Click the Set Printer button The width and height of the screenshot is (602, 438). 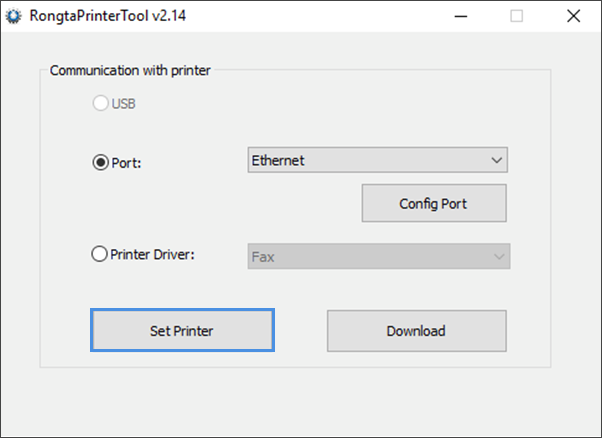(182, 330)
